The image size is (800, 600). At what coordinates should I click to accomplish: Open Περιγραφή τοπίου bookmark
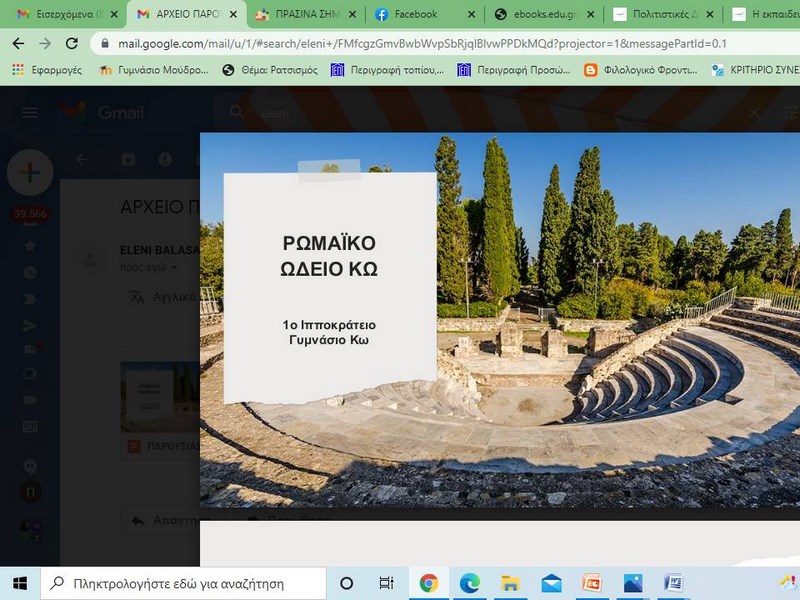387,70
